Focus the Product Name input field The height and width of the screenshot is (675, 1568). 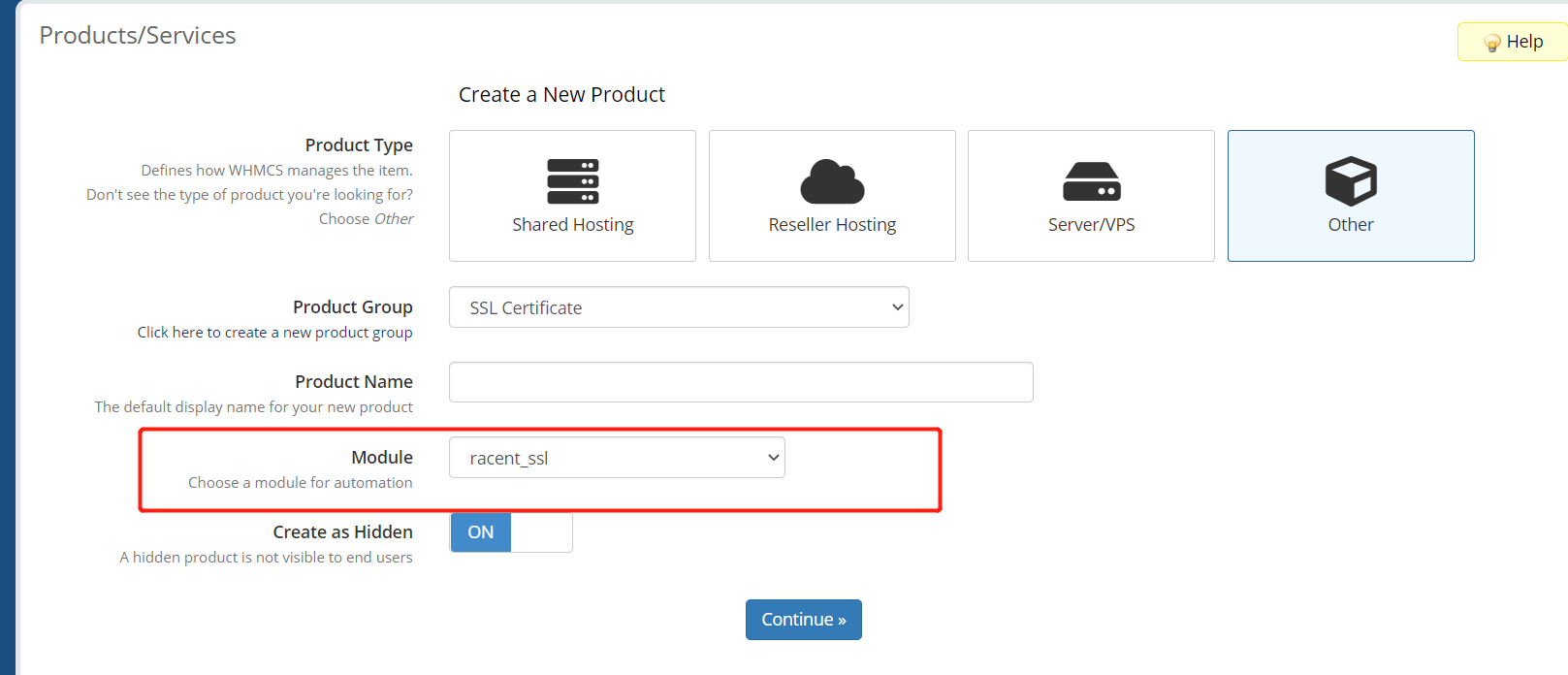tap(741, 382)
